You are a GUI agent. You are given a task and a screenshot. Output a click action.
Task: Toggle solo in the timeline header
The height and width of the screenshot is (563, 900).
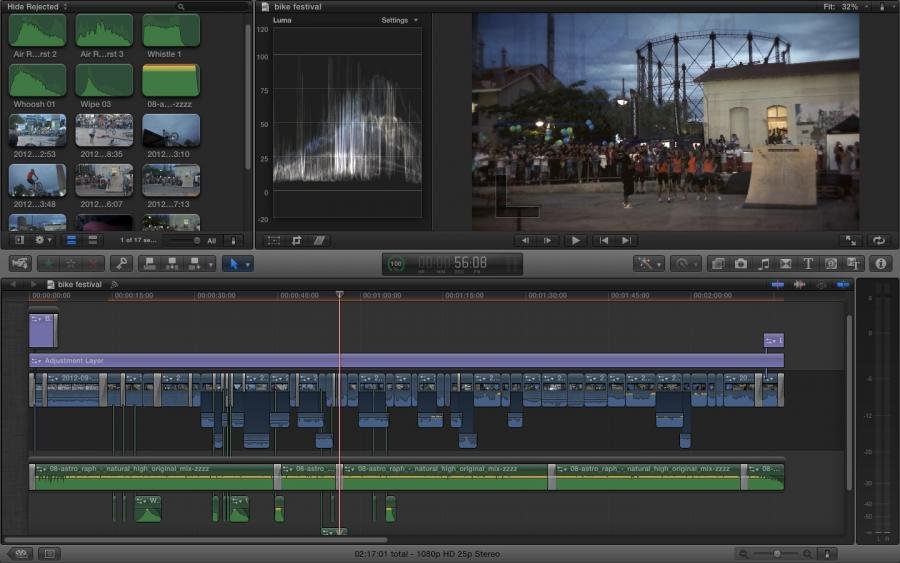[x=821, y=284]
